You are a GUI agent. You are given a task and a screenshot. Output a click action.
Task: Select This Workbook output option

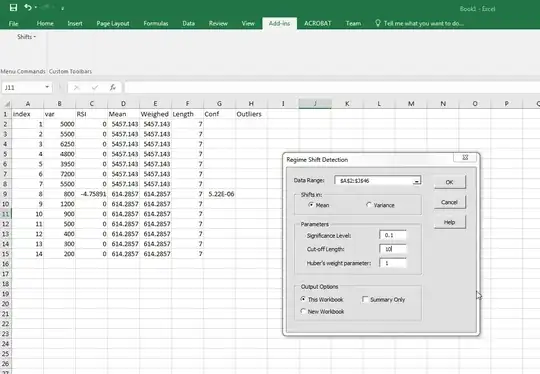303,299
